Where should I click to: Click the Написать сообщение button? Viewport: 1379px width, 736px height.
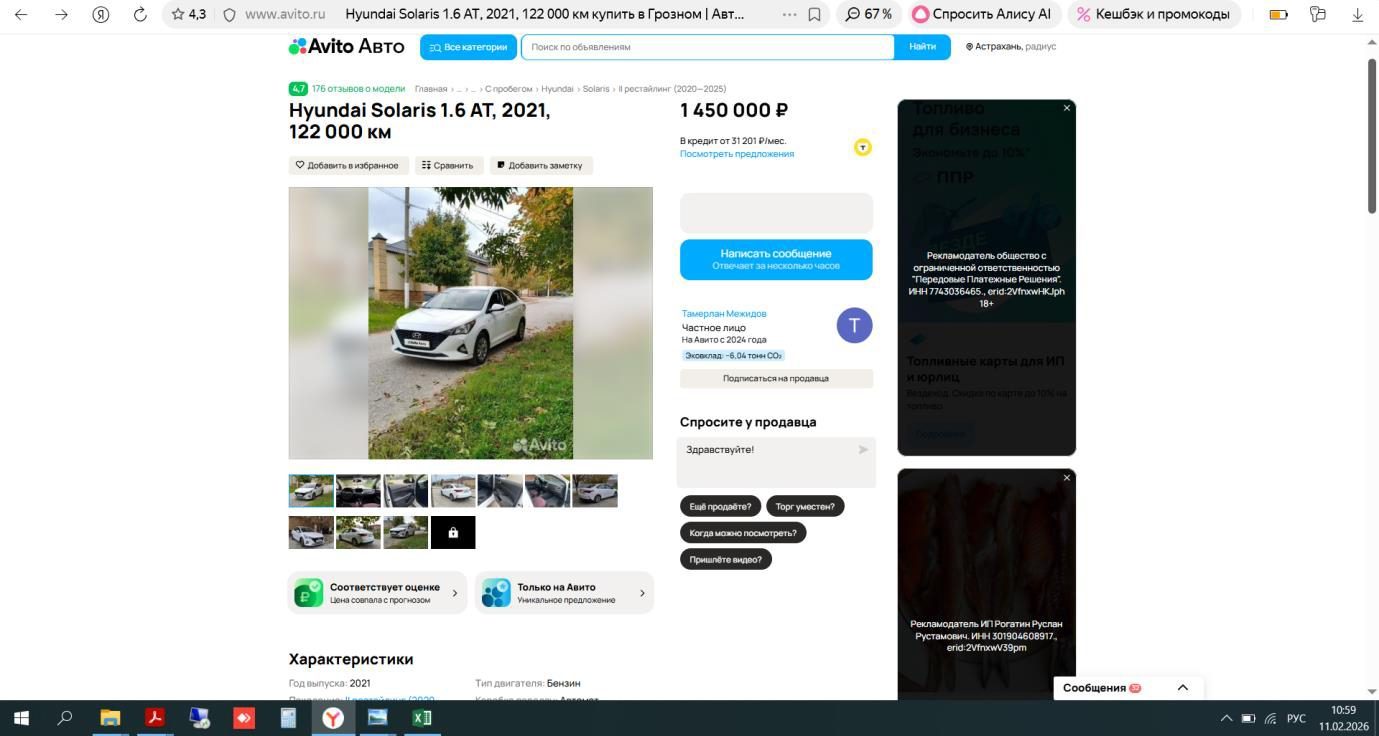(x=776, y=259)
